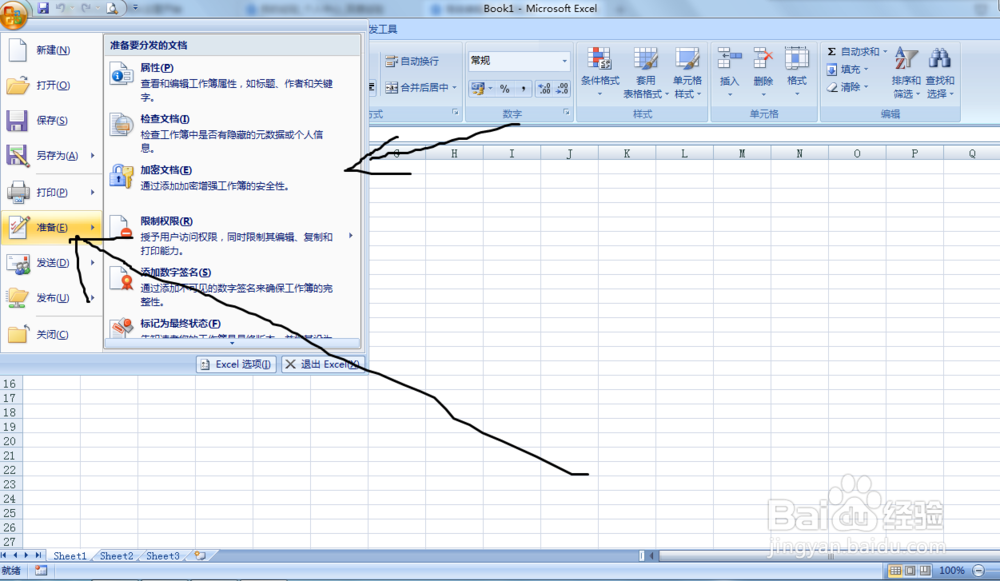Switch to Sheet3 tab
Viewport: 1000px width, 581px height.
[x=163, y=556]
